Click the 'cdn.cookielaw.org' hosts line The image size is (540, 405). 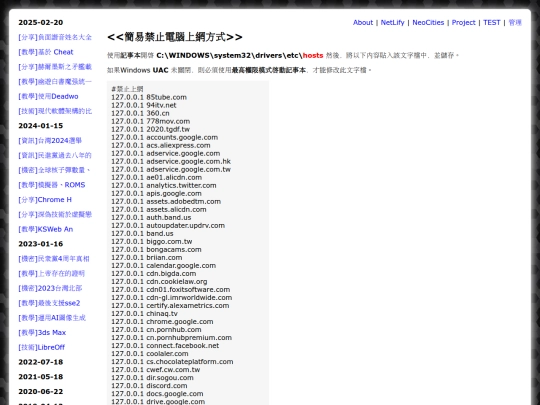pyautogui.click(x=159, y=282)
